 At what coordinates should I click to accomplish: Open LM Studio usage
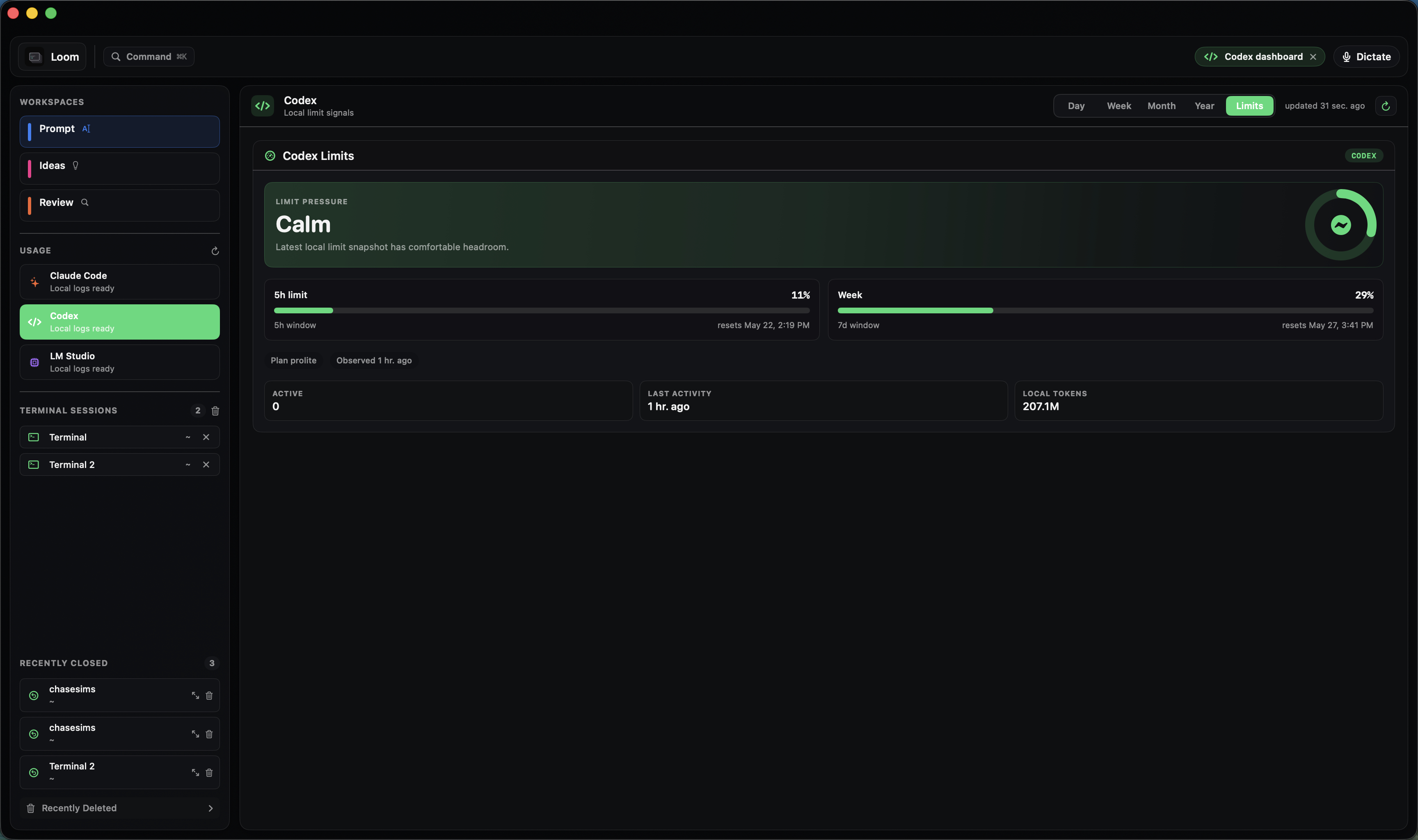119,362
